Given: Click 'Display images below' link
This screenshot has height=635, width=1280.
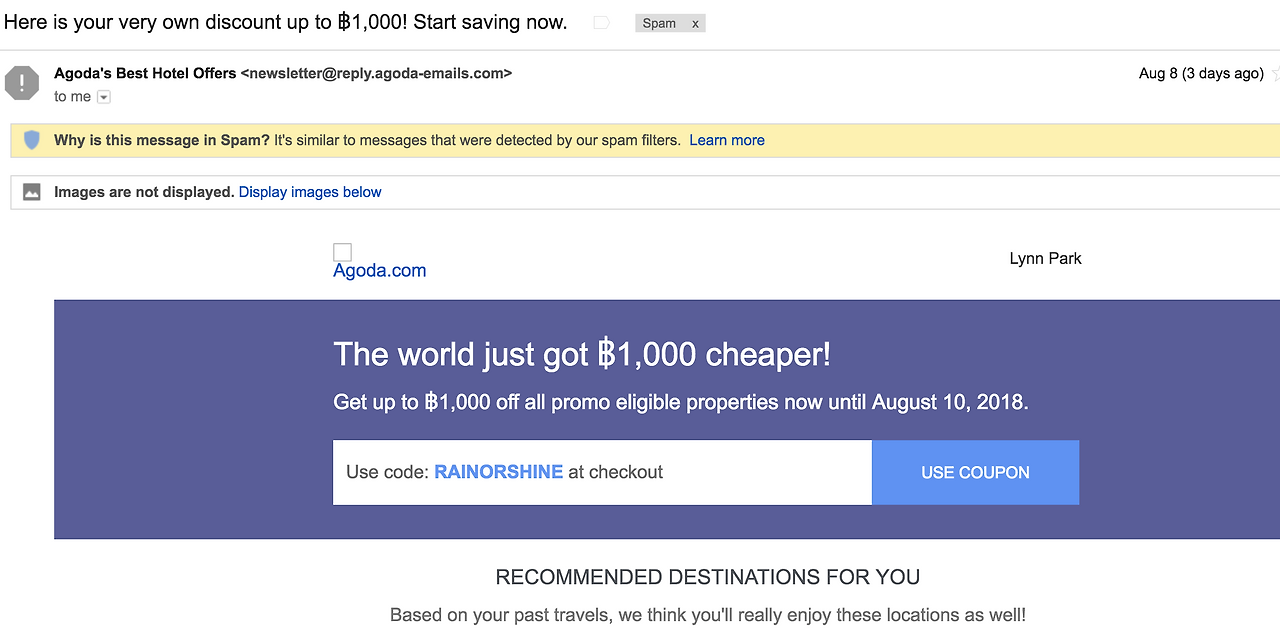Looking at the screenshot, I should 310,192.
